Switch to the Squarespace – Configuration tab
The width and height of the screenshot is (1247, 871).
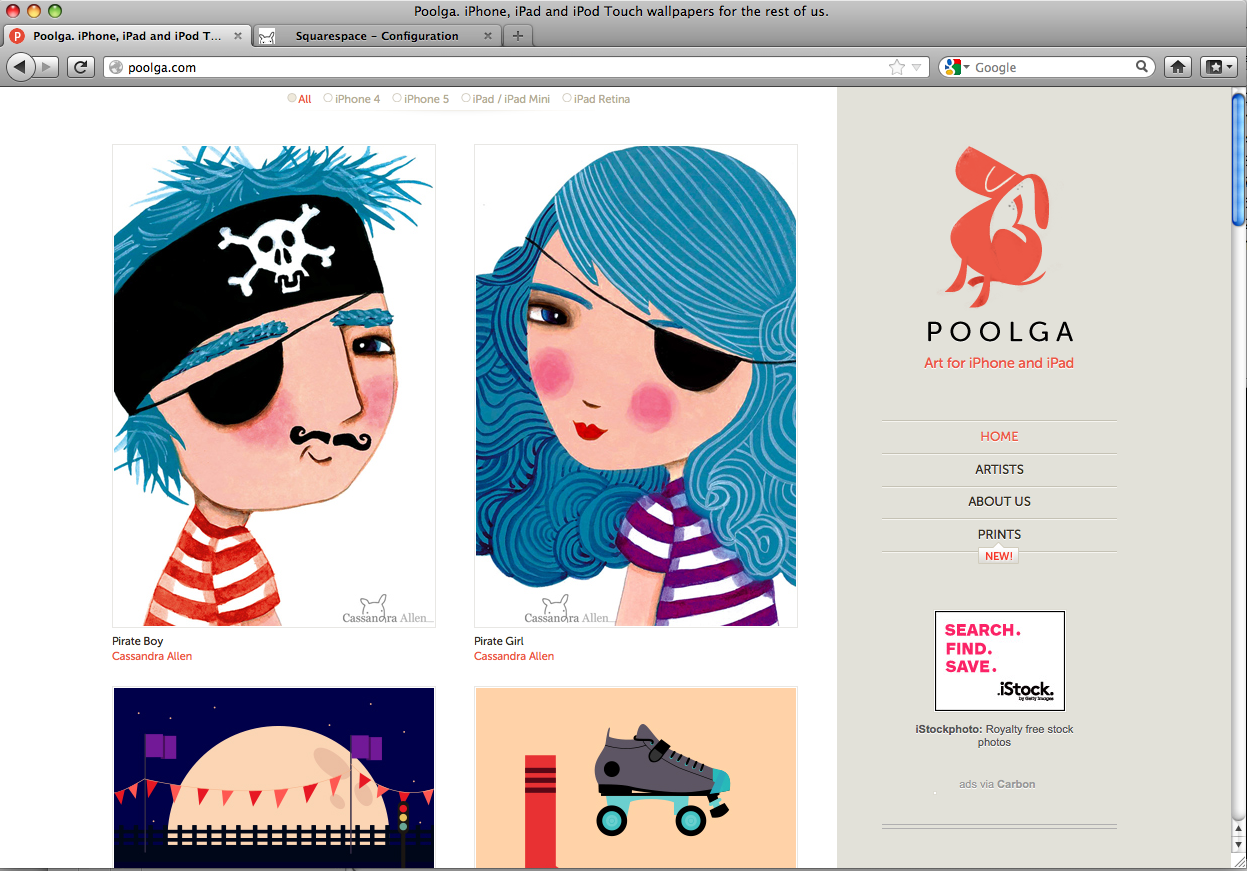(377, 36)
